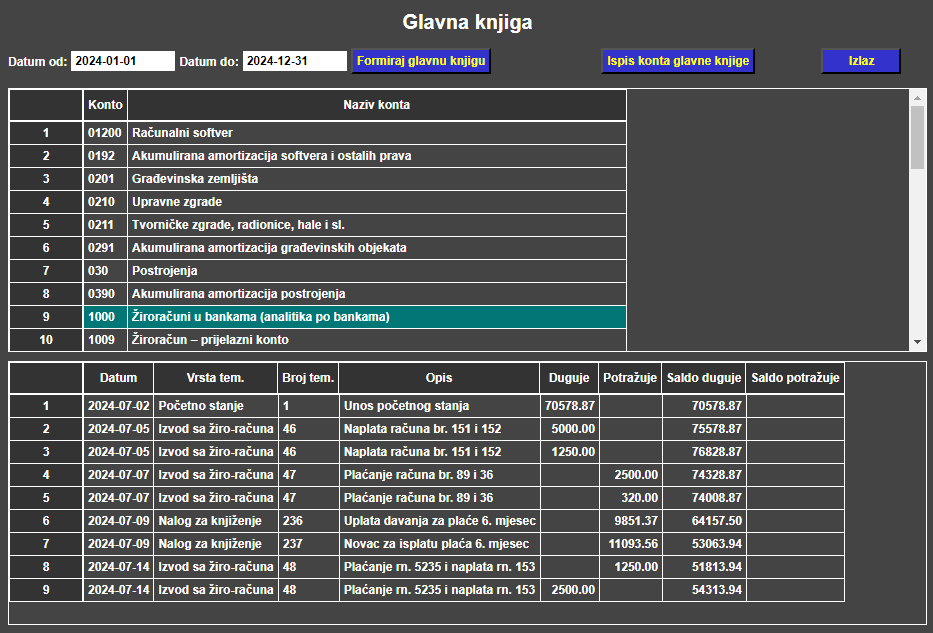Select account Postrojenja
The image size is (933, 633).
coord(378,271)
